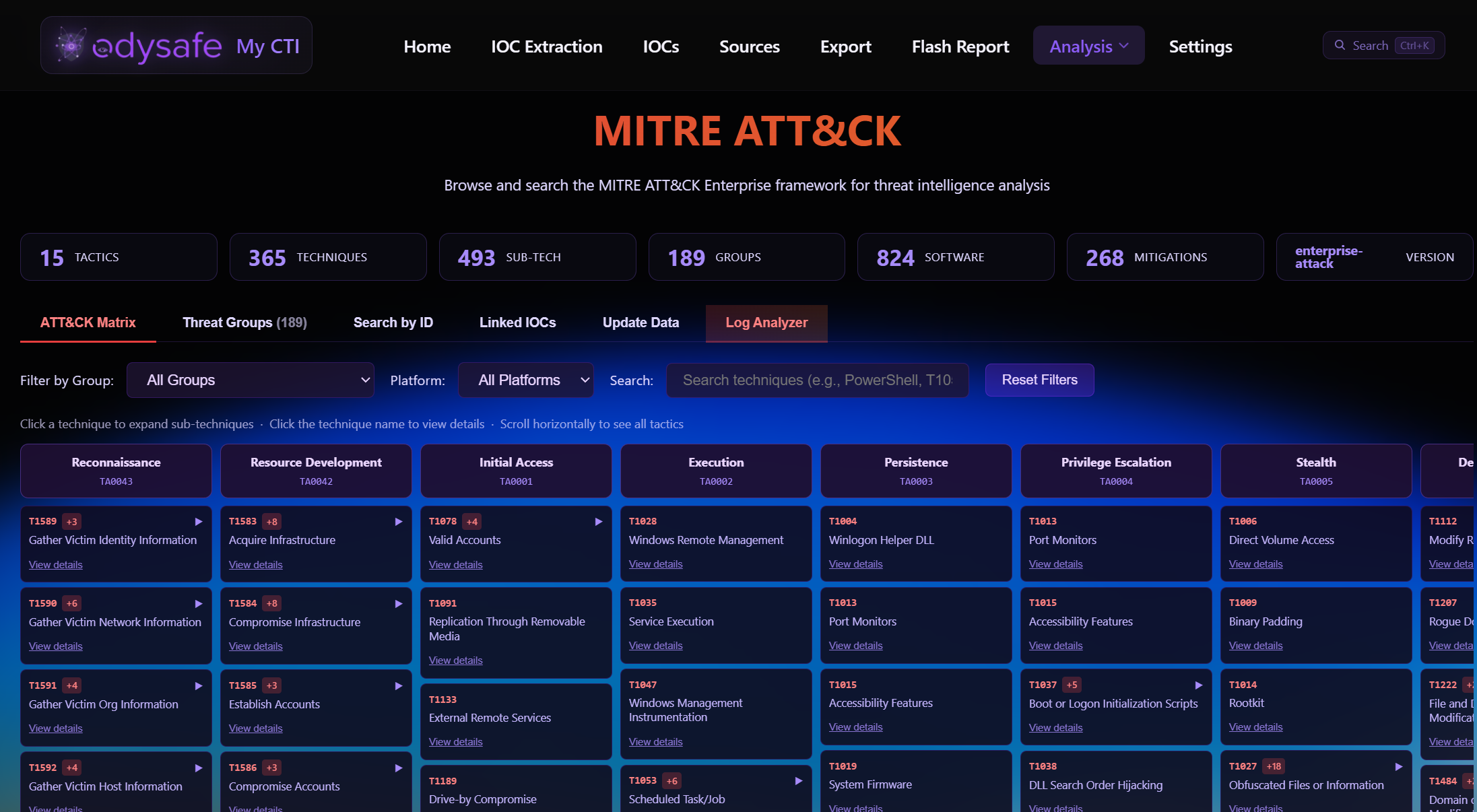Click the DLL Search Order Hijacking name
The height and width of the screenshot is (812, 1477).
1095,785
